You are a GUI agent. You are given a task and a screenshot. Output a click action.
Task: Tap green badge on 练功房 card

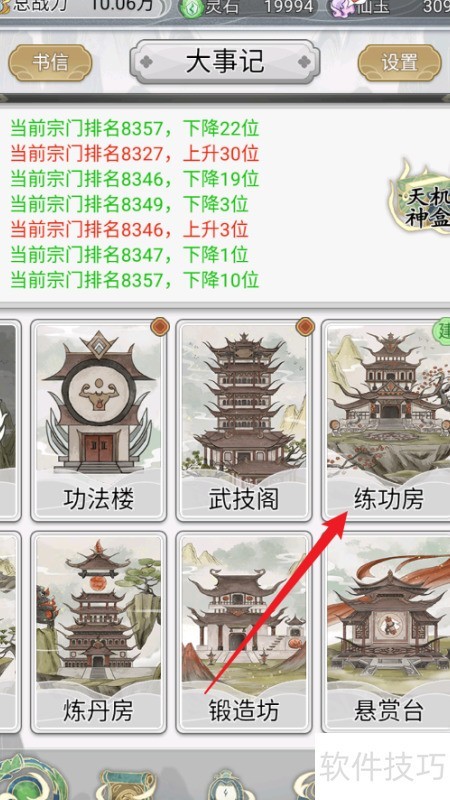pyautogui.click(x=442, y=330)
